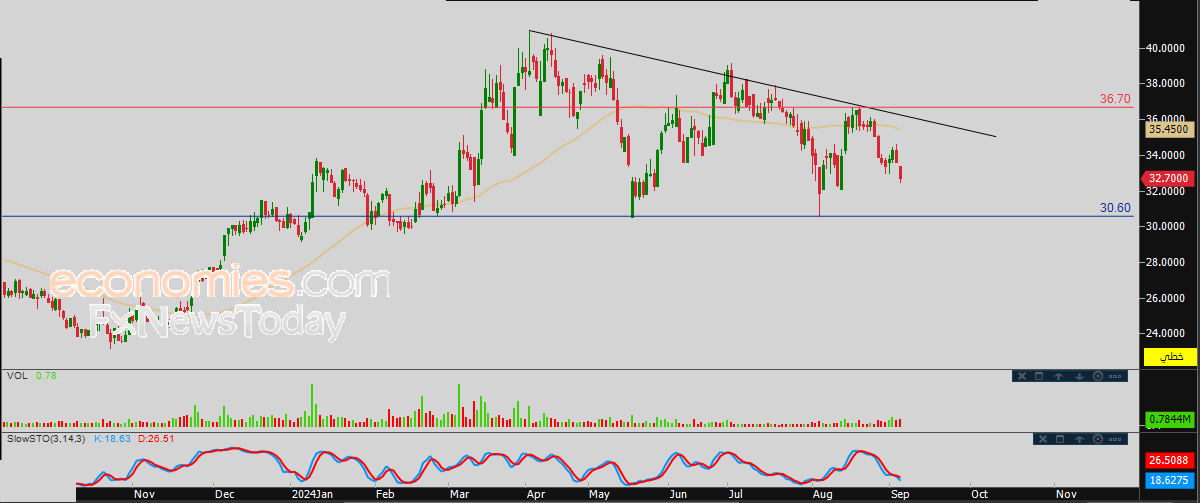This screenshot has width=1200, height=503.
Task: Click the 2024Jan date axis label
Action: tap(311, 494)
